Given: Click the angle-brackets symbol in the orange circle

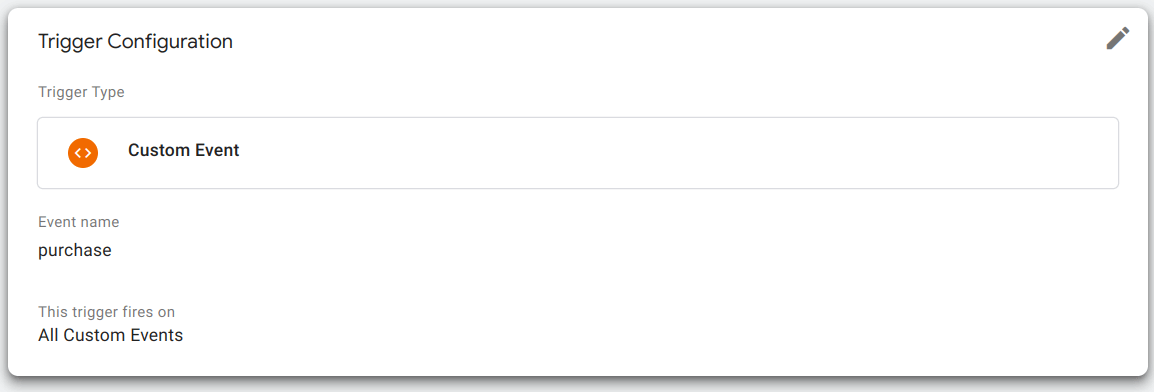Looking at the screenshot, I should (x=83, y=153).
